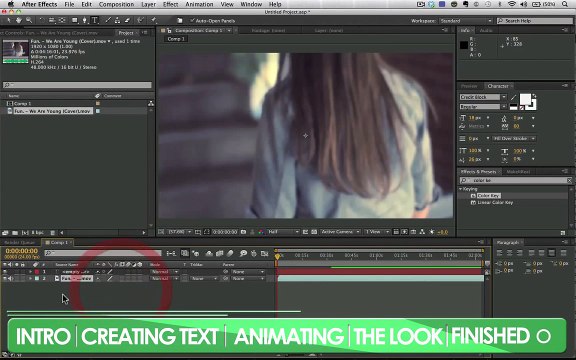Click the Brainstorm icon in timeline
The width and height of the screenshot is (576, 360).
[x=243, y=253]
